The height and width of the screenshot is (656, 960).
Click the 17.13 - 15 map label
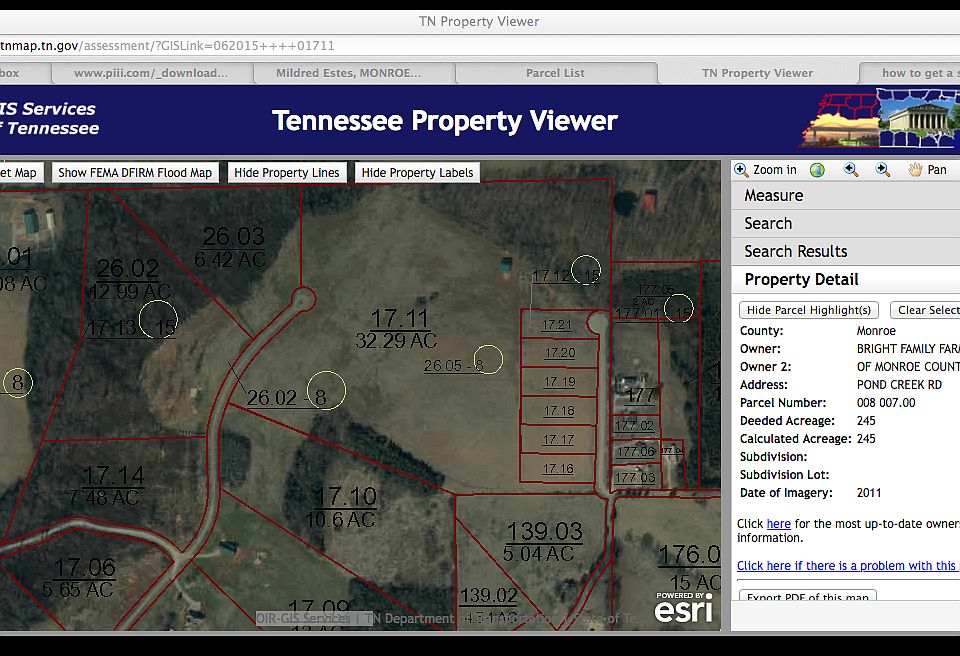click(130, 328)
